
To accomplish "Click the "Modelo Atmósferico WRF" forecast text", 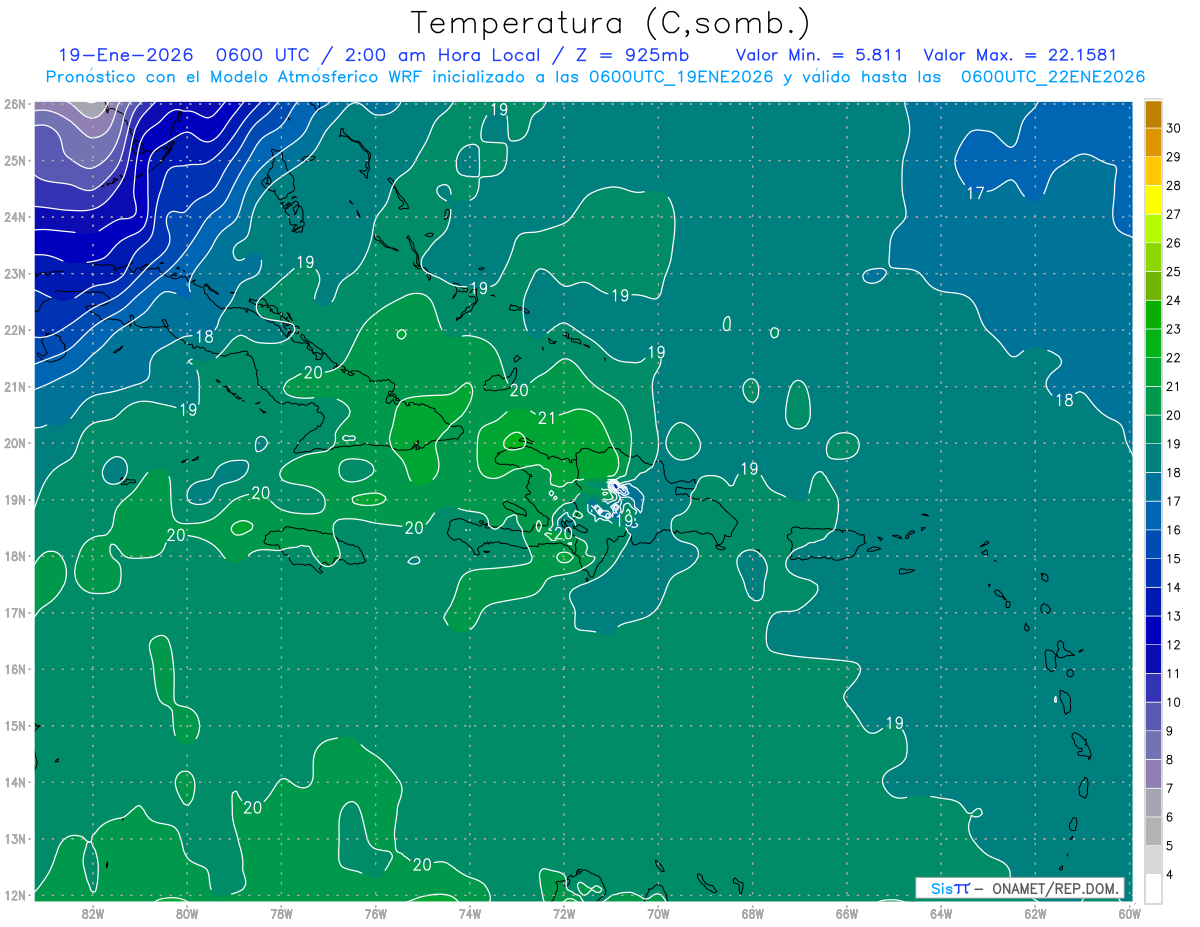I will pos(306,77).
